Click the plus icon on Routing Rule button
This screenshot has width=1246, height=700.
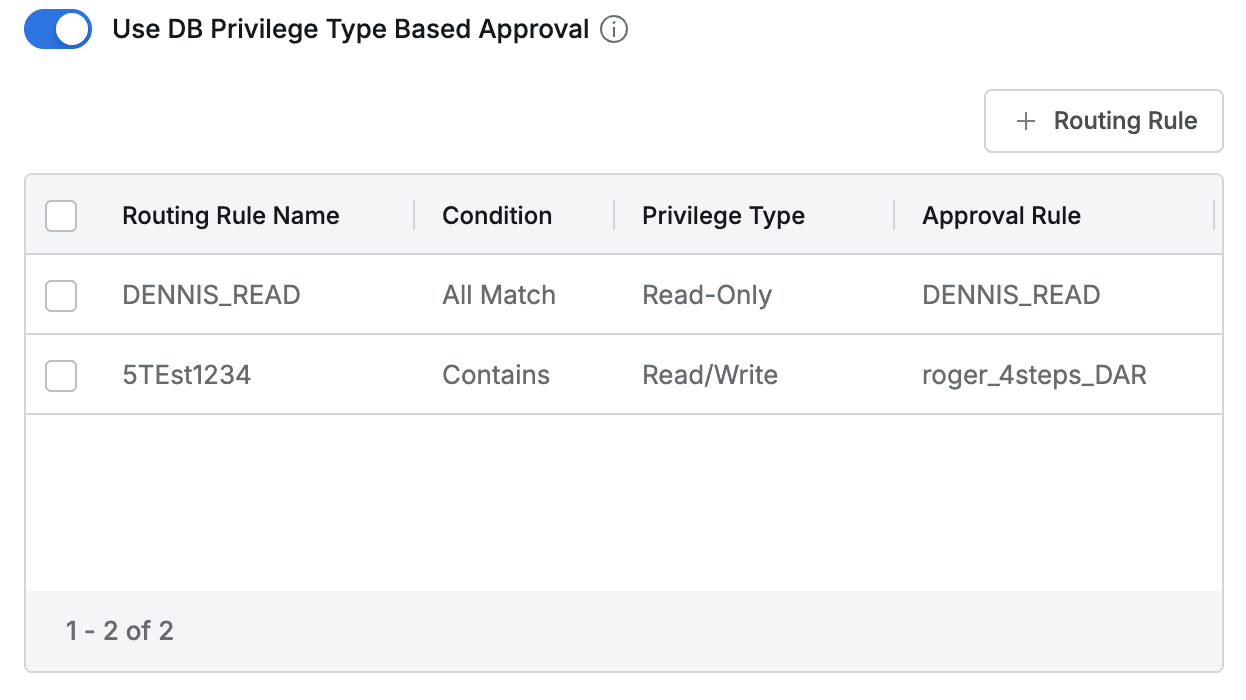point(1025,120)
